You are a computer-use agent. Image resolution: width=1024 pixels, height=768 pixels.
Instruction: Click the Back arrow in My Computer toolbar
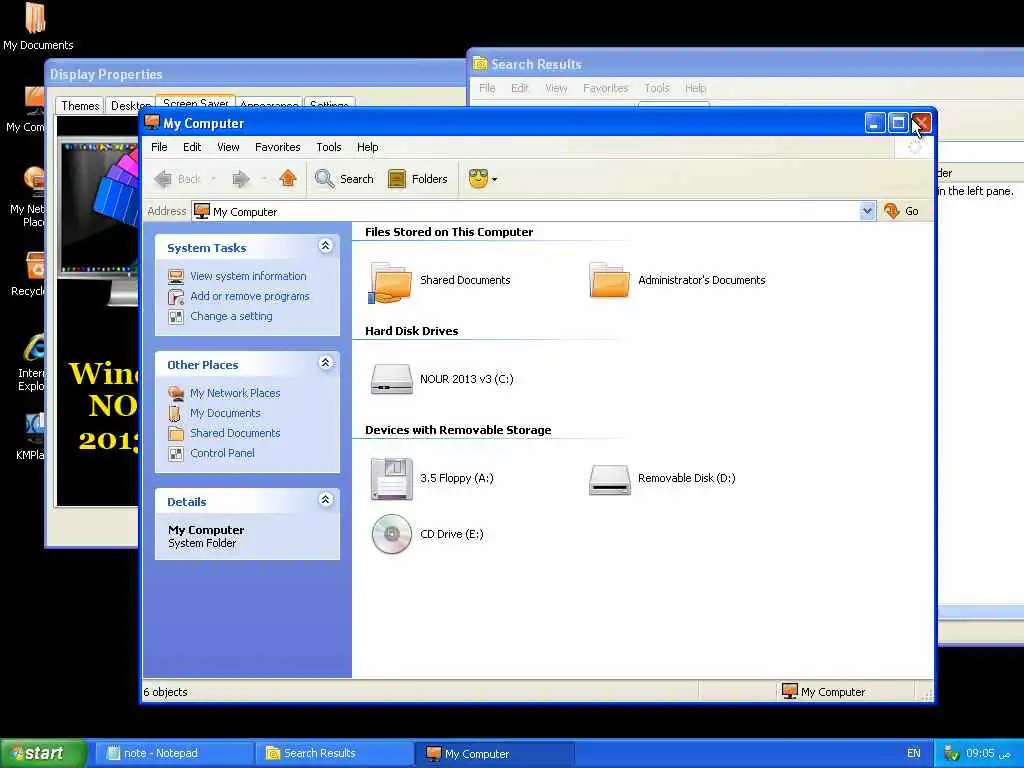(x=163, y=179)
